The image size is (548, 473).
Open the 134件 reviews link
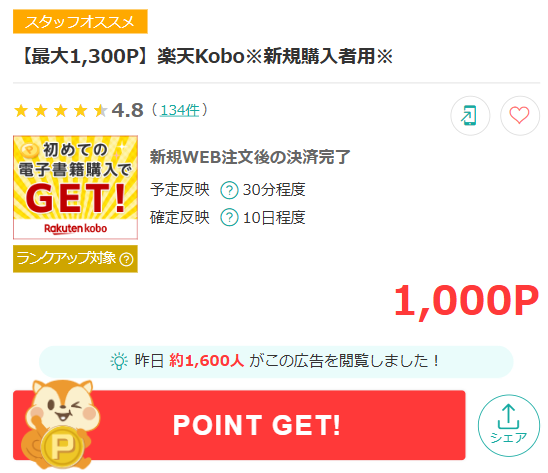(x=180, y=110)
